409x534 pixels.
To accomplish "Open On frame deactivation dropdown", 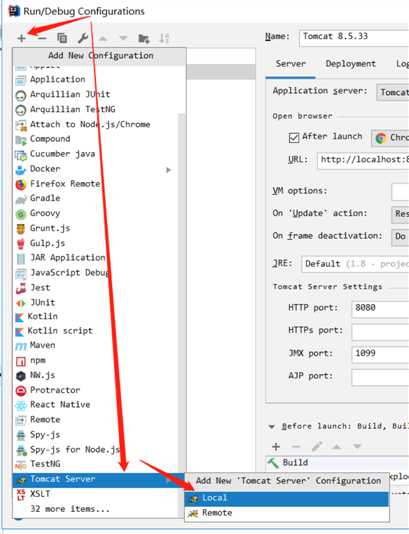I will [x=400, y=237].
